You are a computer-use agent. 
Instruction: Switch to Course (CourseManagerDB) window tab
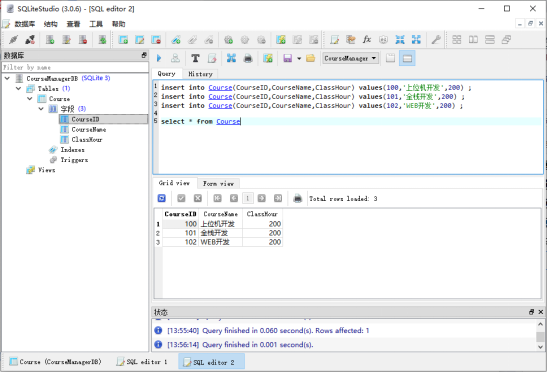tap(55, 362)
